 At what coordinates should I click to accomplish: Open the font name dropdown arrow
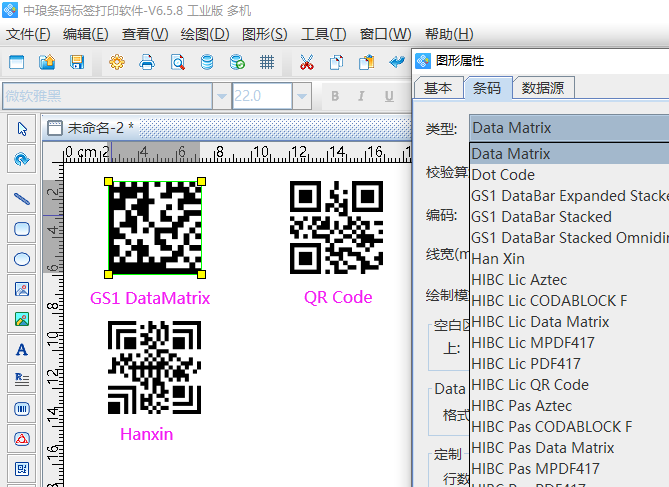219,97
